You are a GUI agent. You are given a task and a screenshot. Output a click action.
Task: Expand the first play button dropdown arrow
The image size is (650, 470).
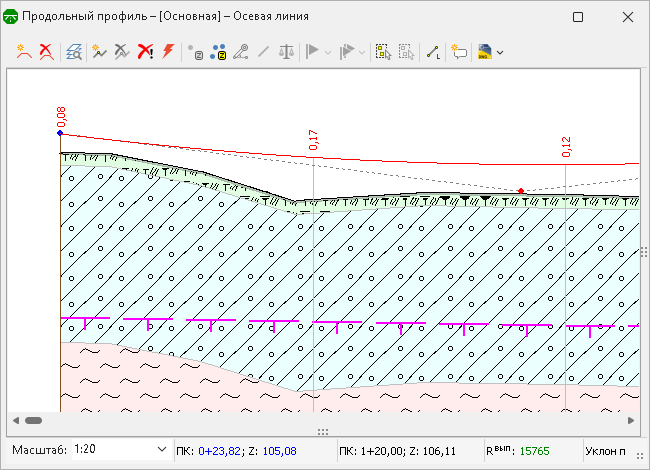coord(329,51)
